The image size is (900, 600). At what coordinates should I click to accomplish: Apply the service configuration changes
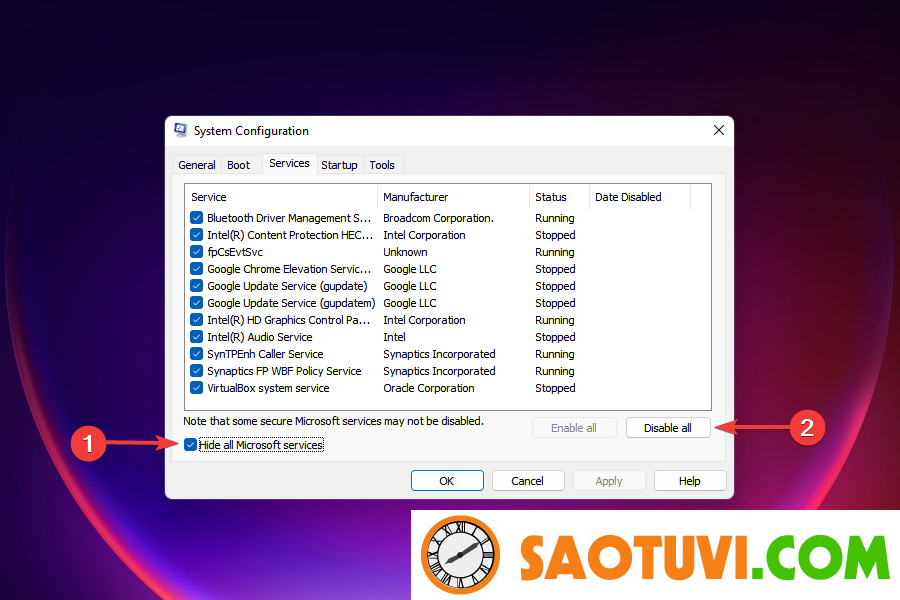[x=608, y=480]
